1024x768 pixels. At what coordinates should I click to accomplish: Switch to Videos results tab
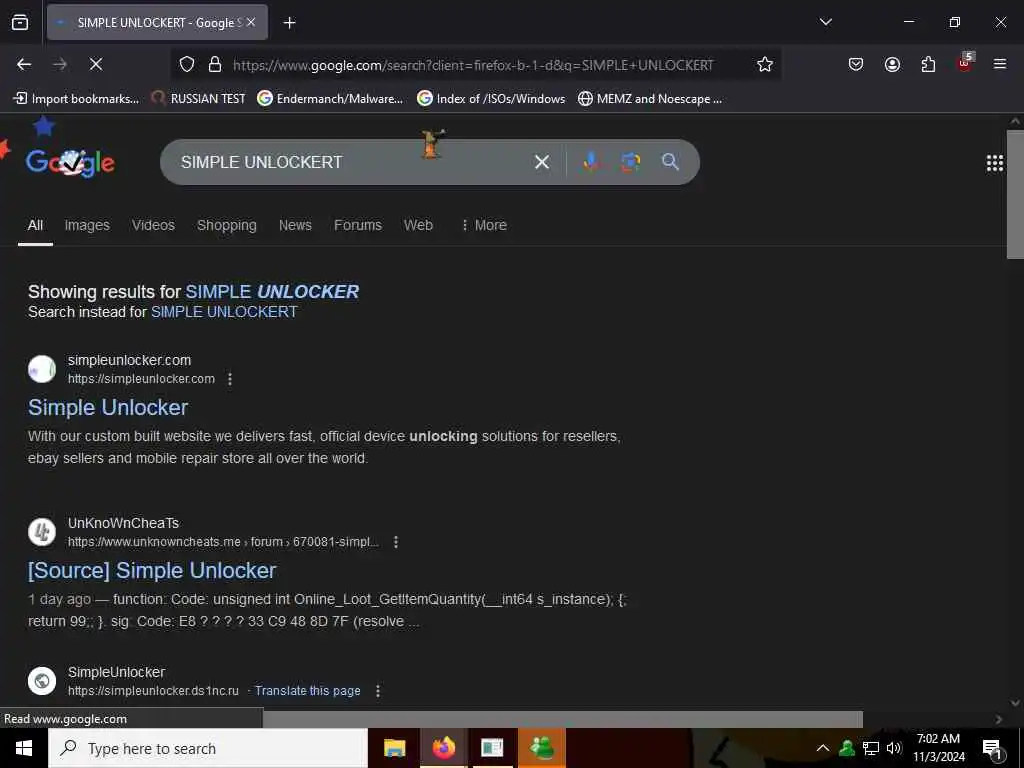153,225
